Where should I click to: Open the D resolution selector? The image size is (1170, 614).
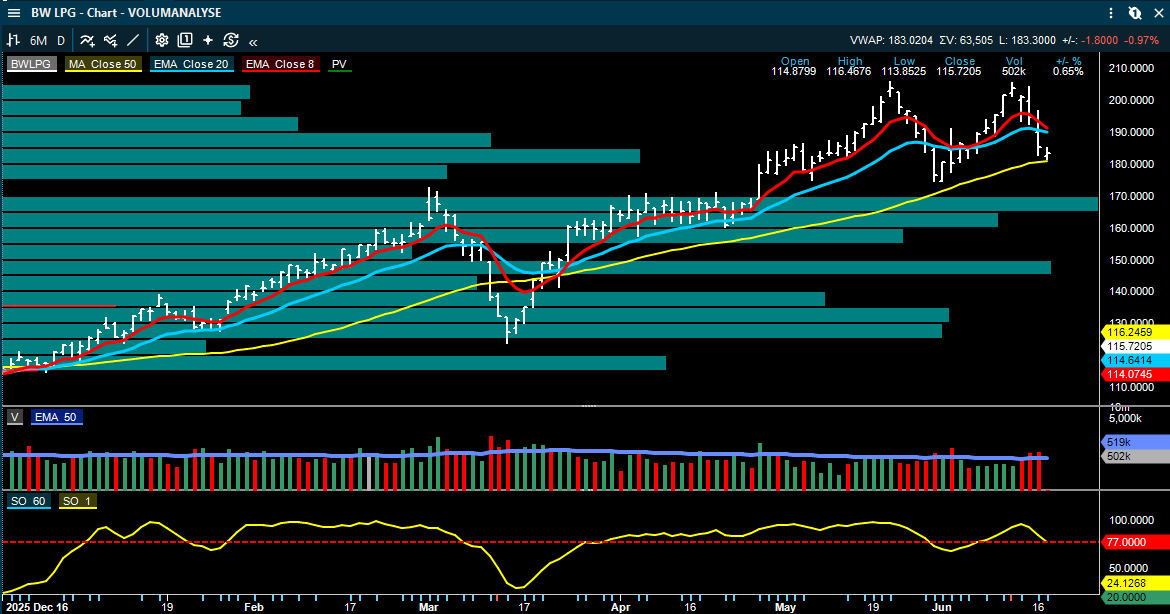61,41
